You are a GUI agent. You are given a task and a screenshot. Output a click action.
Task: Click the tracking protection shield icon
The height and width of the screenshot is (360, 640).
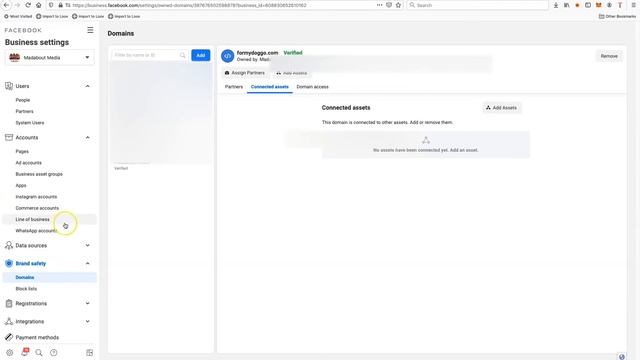point(51,5)
